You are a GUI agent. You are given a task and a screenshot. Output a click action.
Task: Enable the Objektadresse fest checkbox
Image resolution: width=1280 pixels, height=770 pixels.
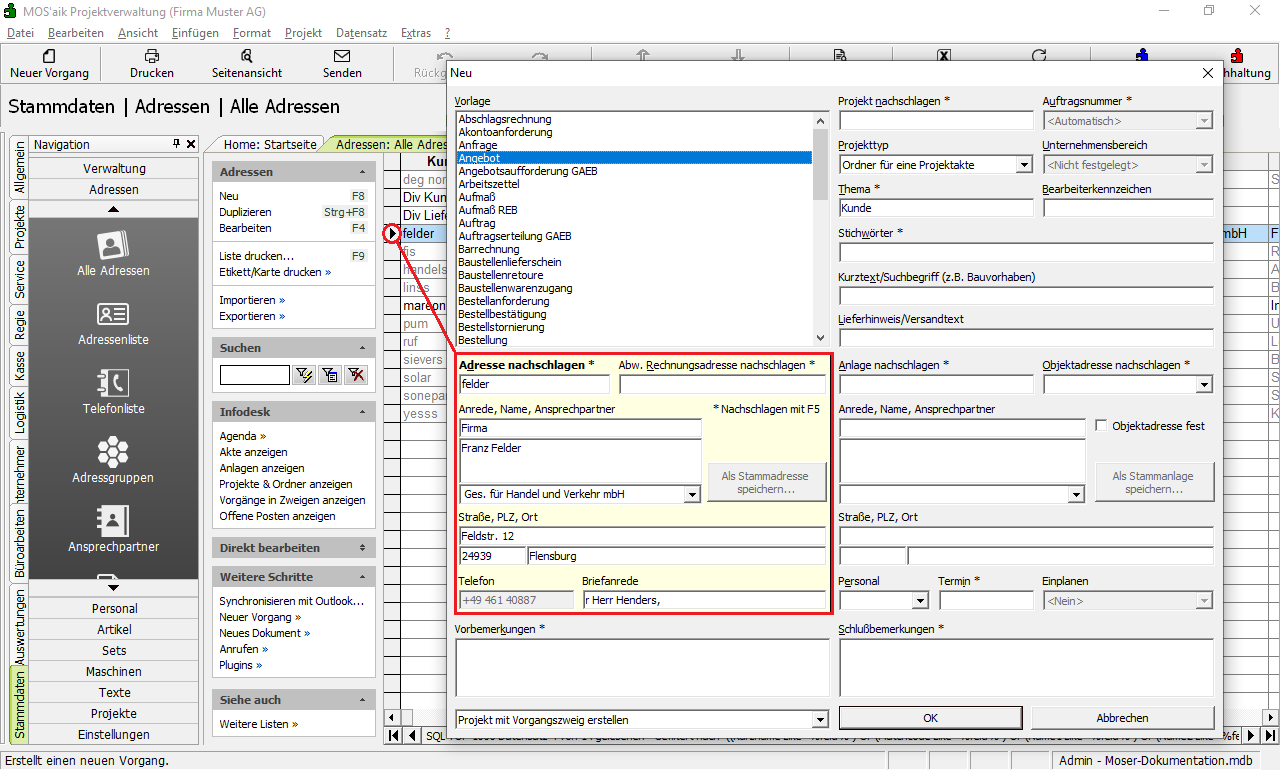[x=1102, y=426]
